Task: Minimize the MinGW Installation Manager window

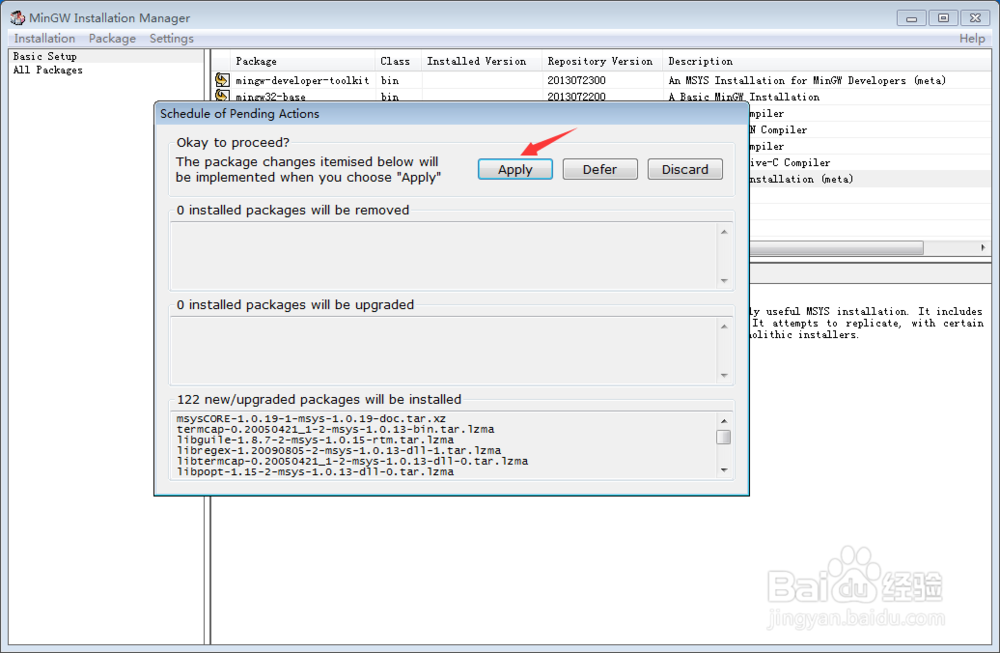Action: 911,18
